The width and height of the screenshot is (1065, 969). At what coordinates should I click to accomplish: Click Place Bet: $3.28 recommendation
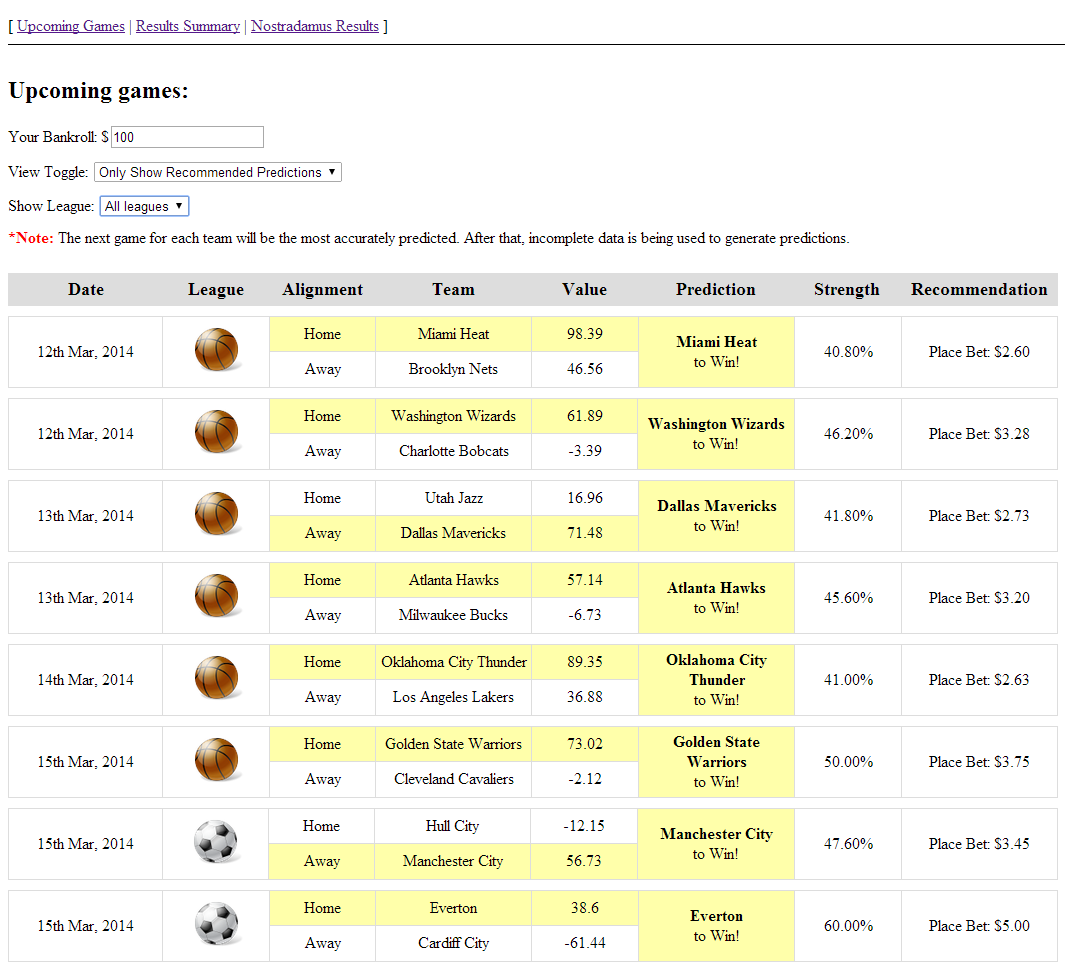point(979,435)
